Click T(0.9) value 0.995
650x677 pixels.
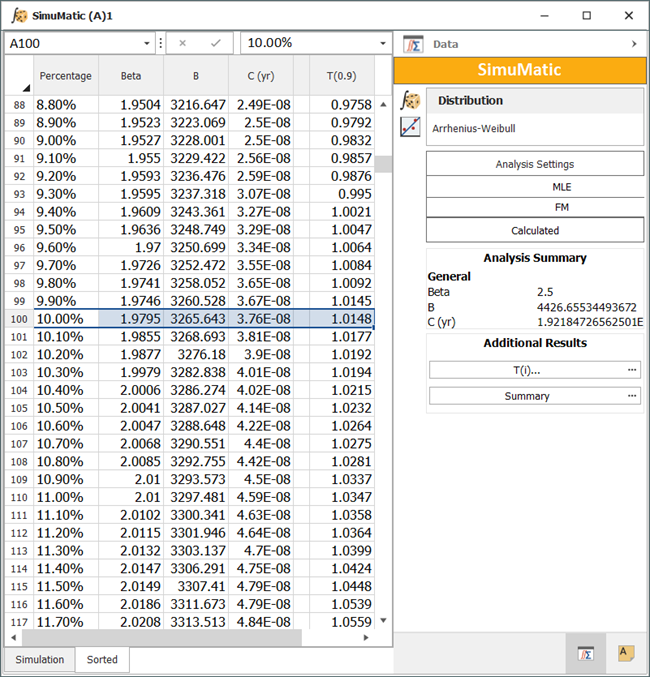click(342, 194)
